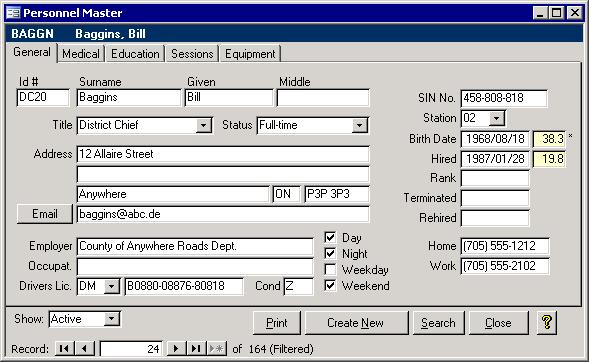Switch to the Medical tab

(81, 54)
